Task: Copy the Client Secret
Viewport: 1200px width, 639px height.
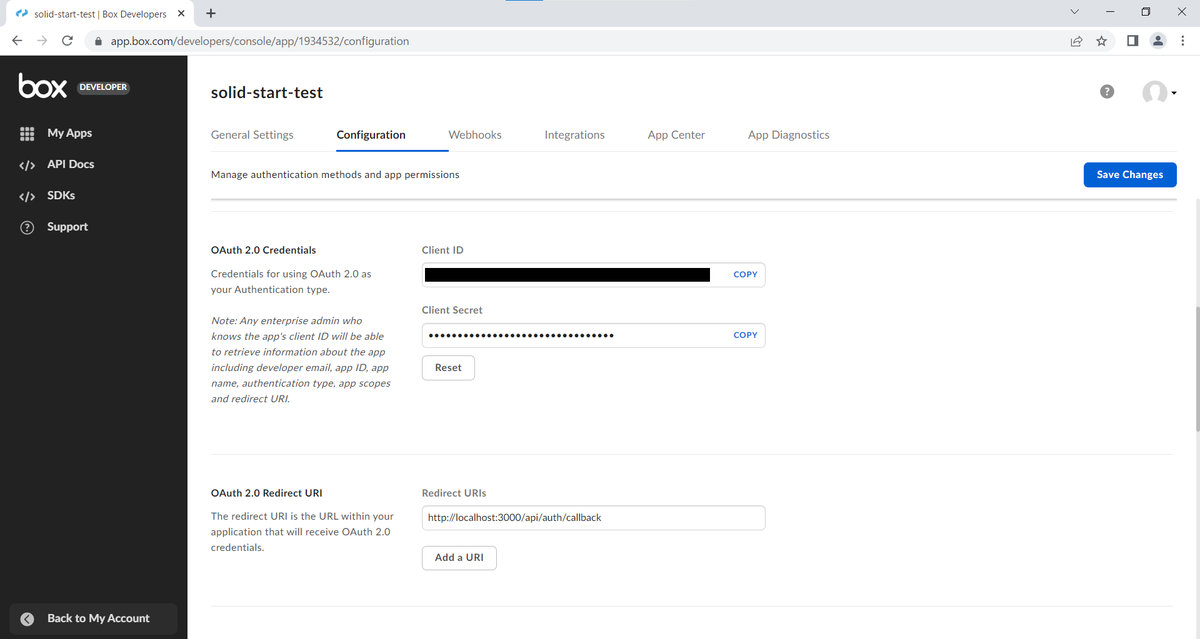Action: 745,335
